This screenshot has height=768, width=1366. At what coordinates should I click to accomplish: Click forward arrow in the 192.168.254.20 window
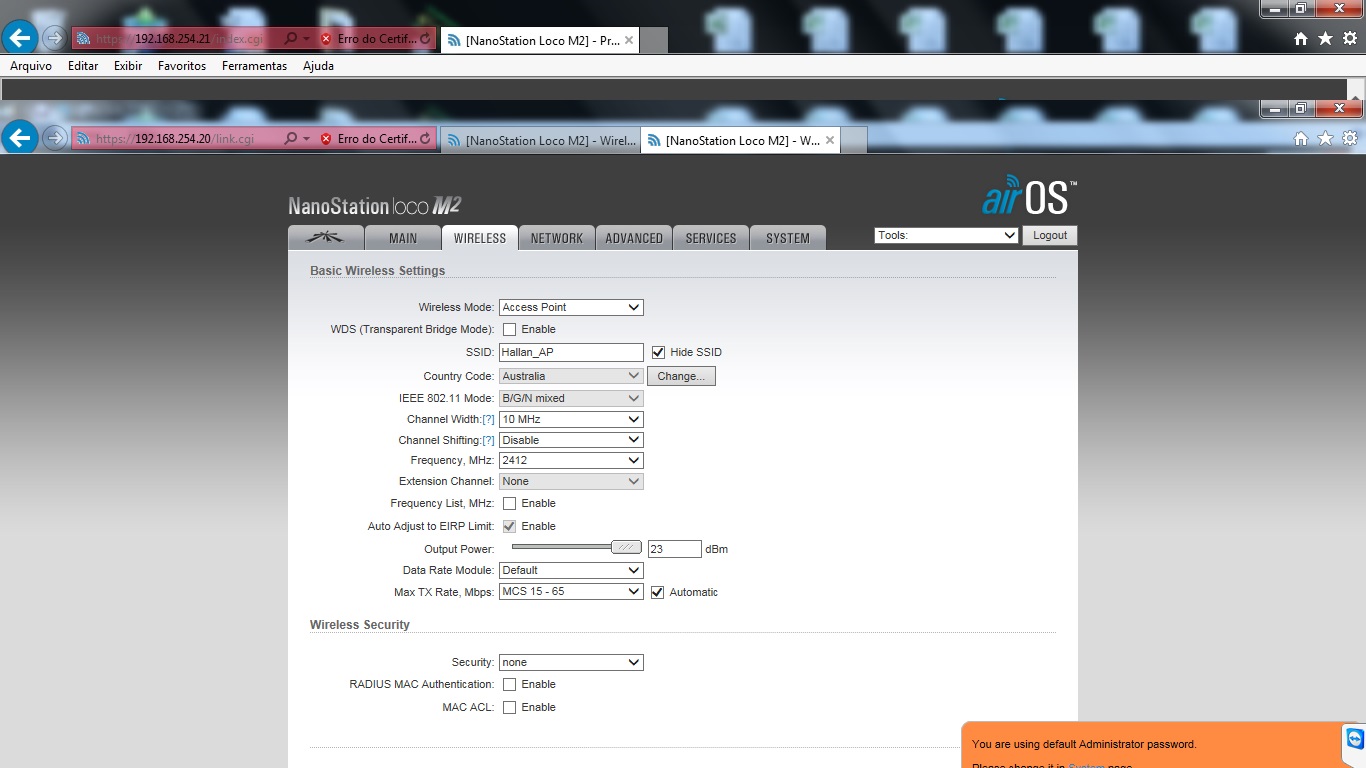coord(55,138)
